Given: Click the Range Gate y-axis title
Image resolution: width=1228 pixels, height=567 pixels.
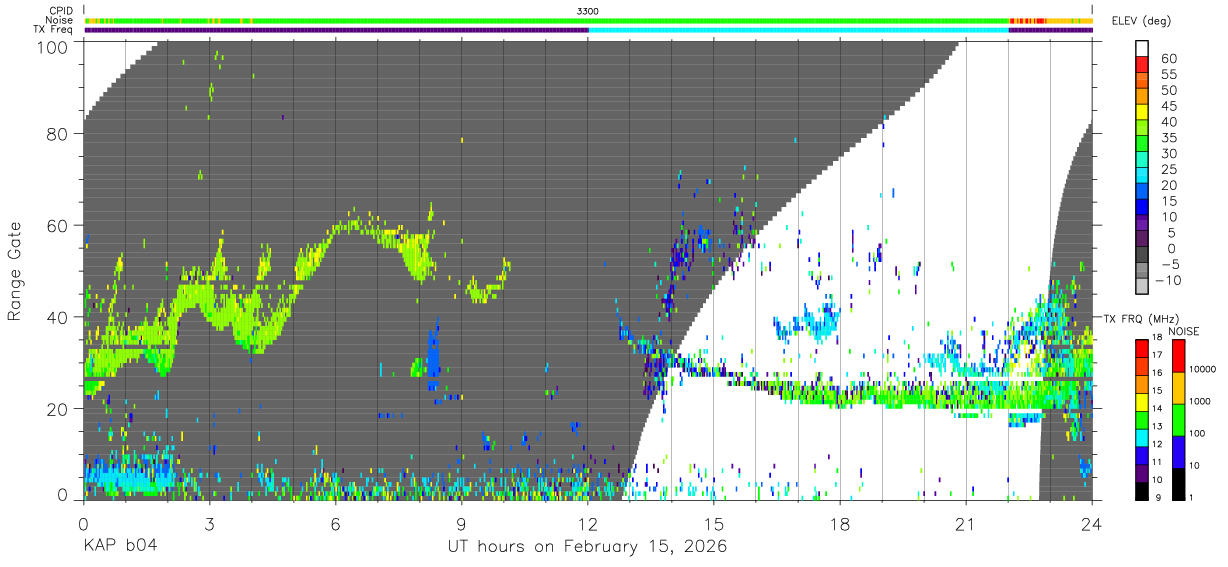Looking at the screenshot, I should (x=15, y=271).
